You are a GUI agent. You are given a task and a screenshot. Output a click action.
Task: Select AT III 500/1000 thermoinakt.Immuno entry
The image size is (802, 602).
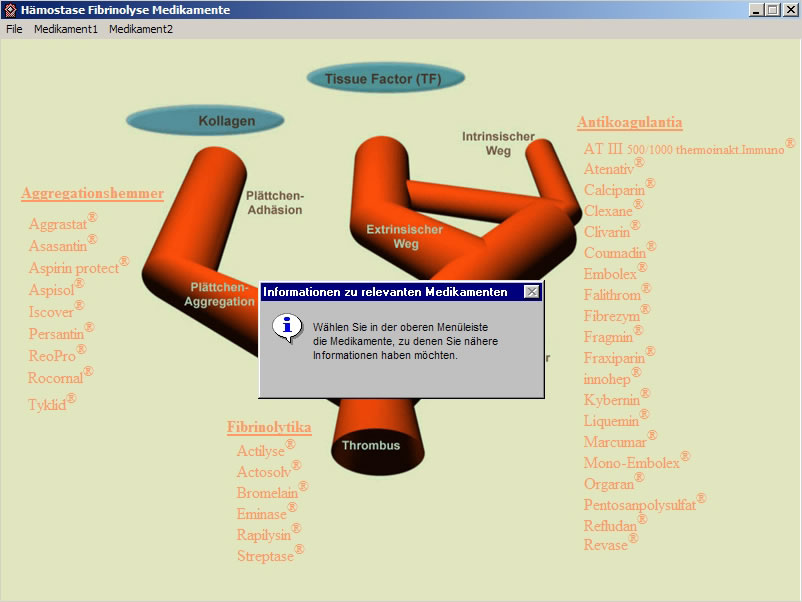pos(689,148)
